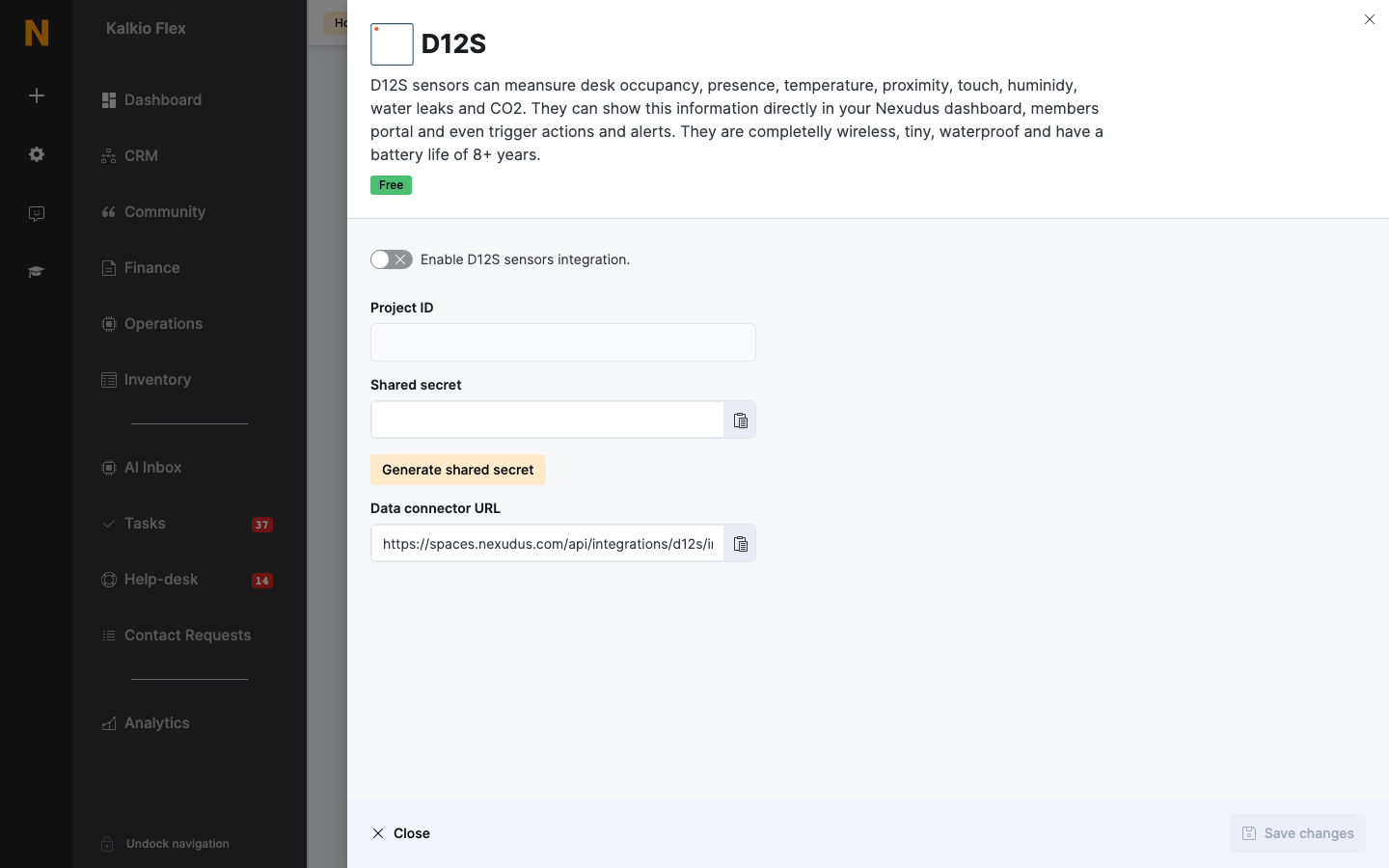The width and height of the screenshot is (1389, 868).
Task: Click the Inventory list icon
Action: [x=109, y=380]
